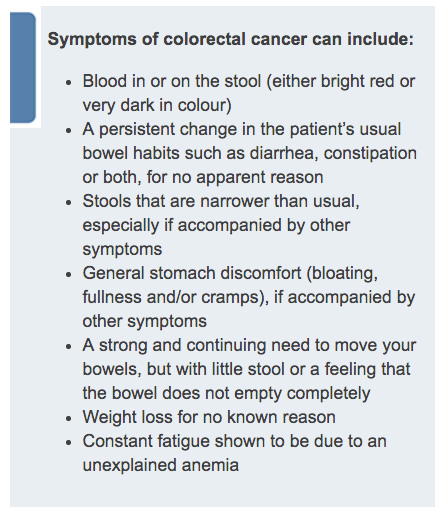
Task: Click the bullet before 'Weight loss'
Action: click(x=69, y=418)
